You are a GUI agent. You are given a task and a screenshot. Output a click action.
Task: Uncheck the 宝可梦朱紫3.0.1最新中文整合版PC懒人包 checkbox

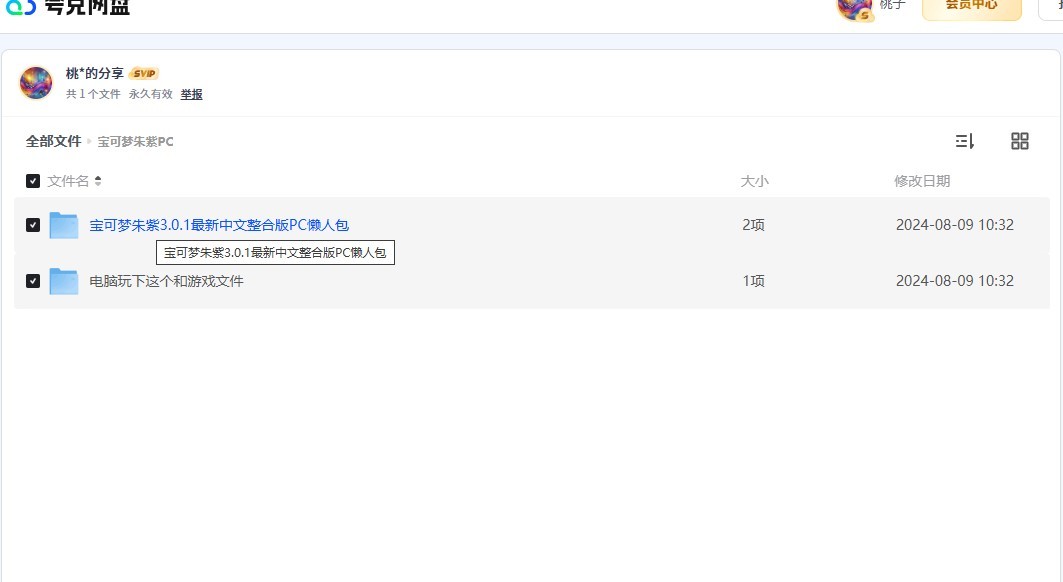33,225
